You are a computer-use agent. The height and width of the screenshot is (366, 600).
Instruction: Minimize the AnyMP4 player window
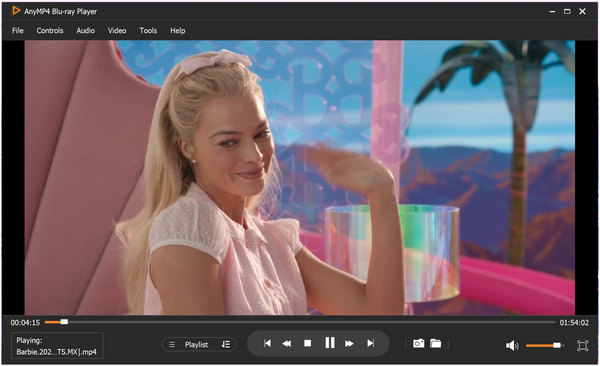tap(552, 11)
